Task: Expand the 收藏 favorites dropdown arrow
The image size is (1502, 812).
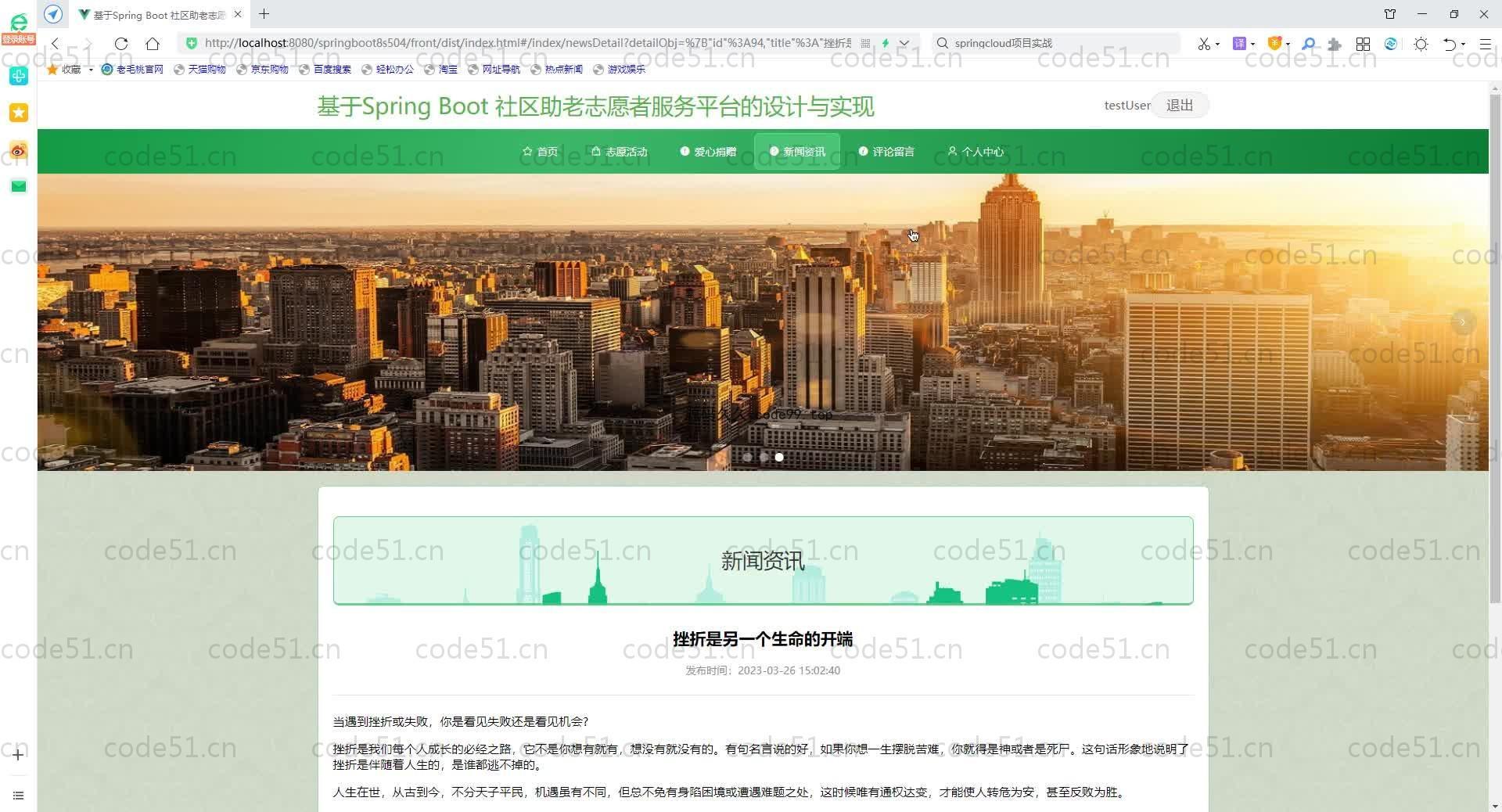Action: coord(91,70)
